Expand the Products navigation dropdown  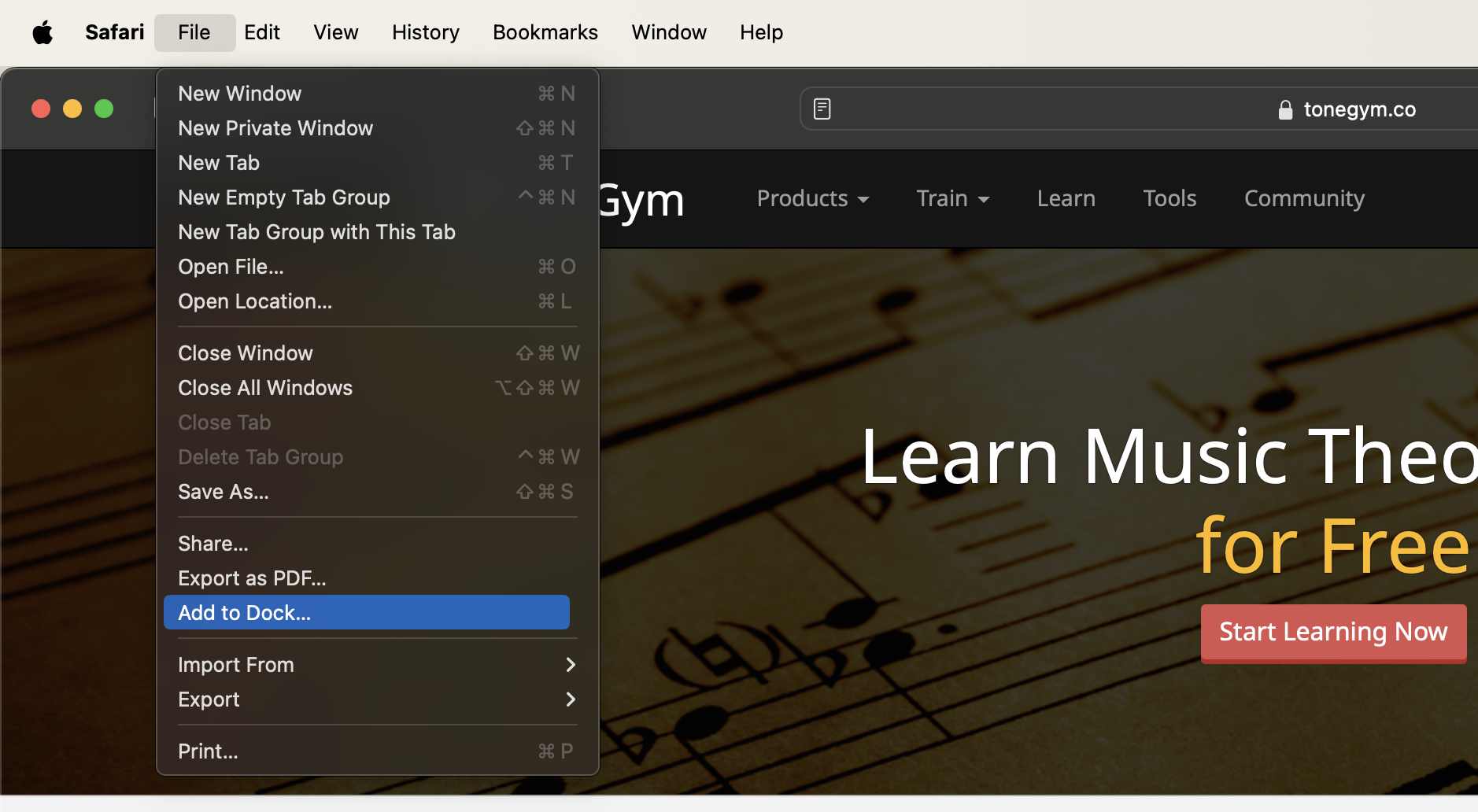(812, 198)
